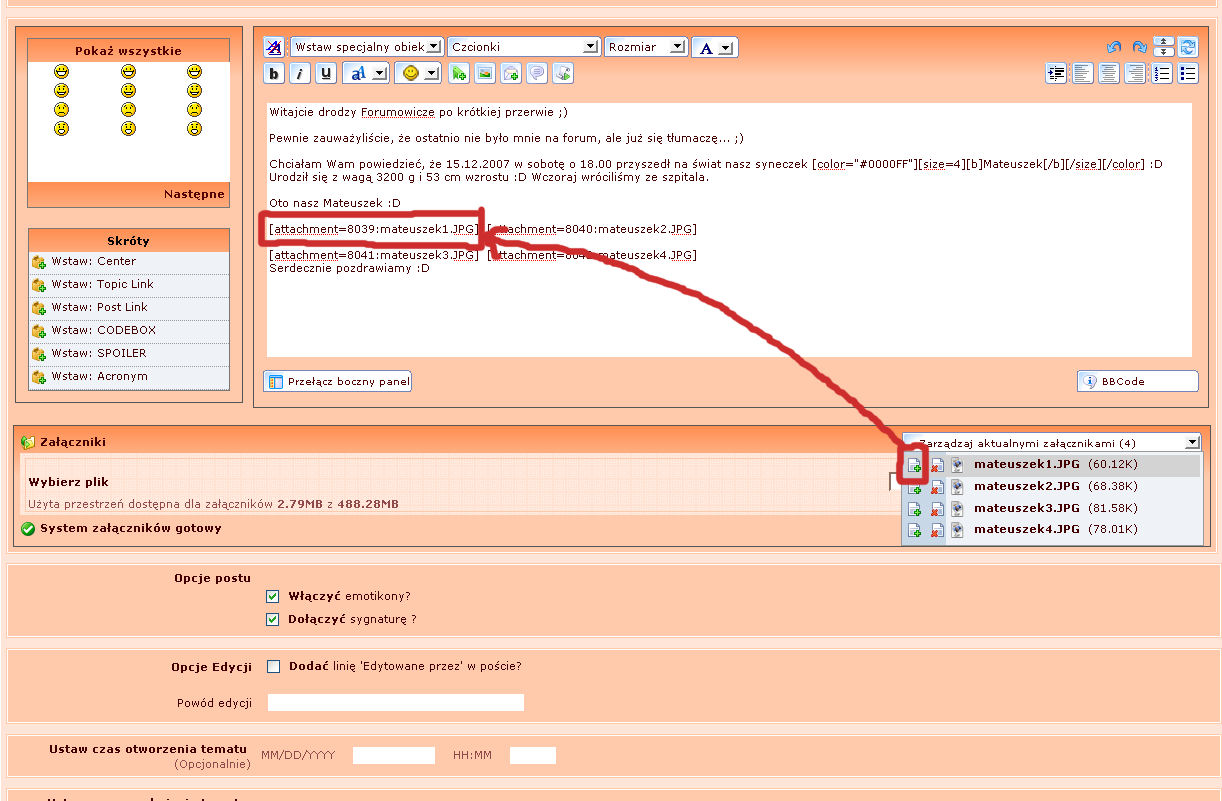
Task: Toggle bold text formatting
Action: pos(274,73)
